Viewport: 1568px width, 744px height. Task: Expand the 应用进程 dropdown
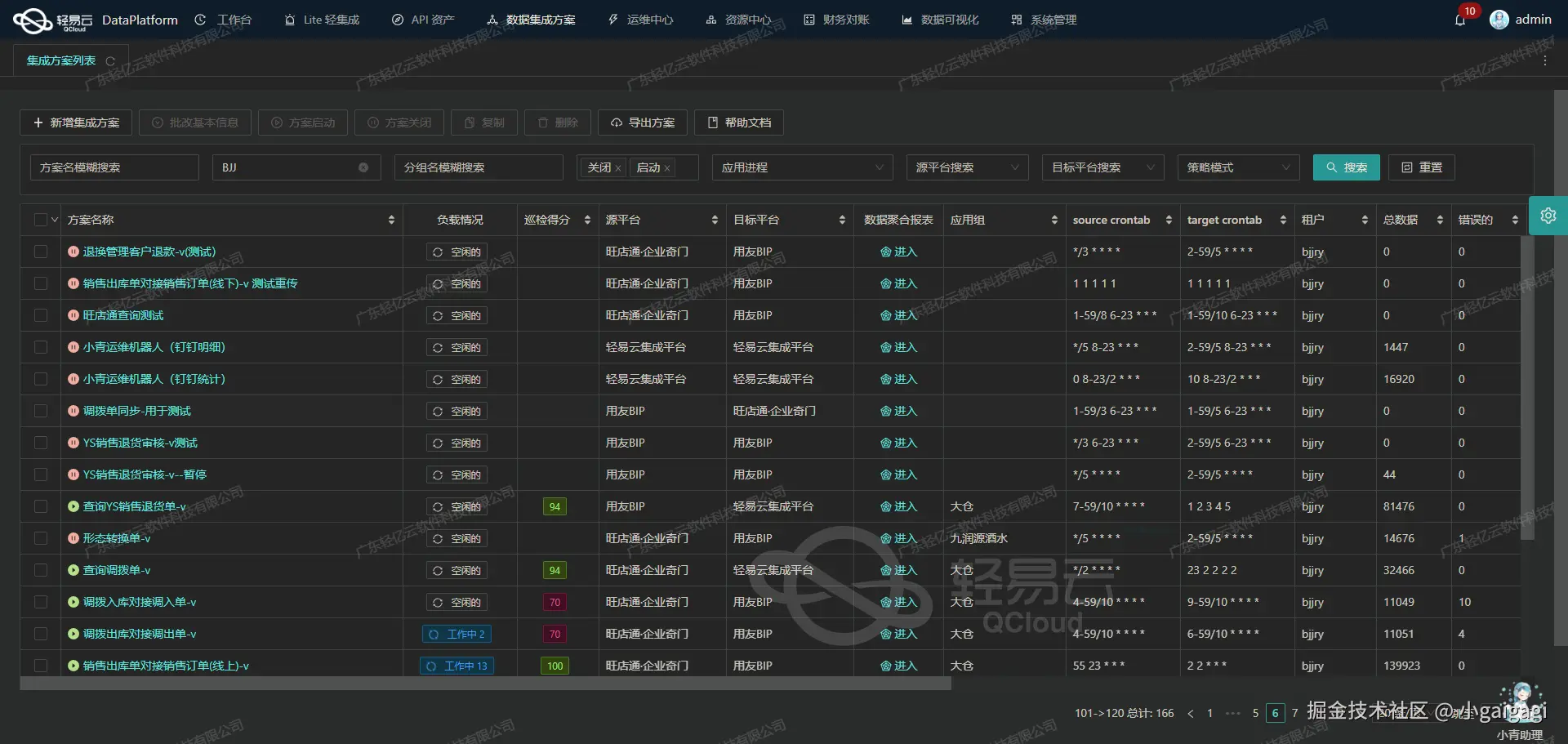click(x=802, y=167)
